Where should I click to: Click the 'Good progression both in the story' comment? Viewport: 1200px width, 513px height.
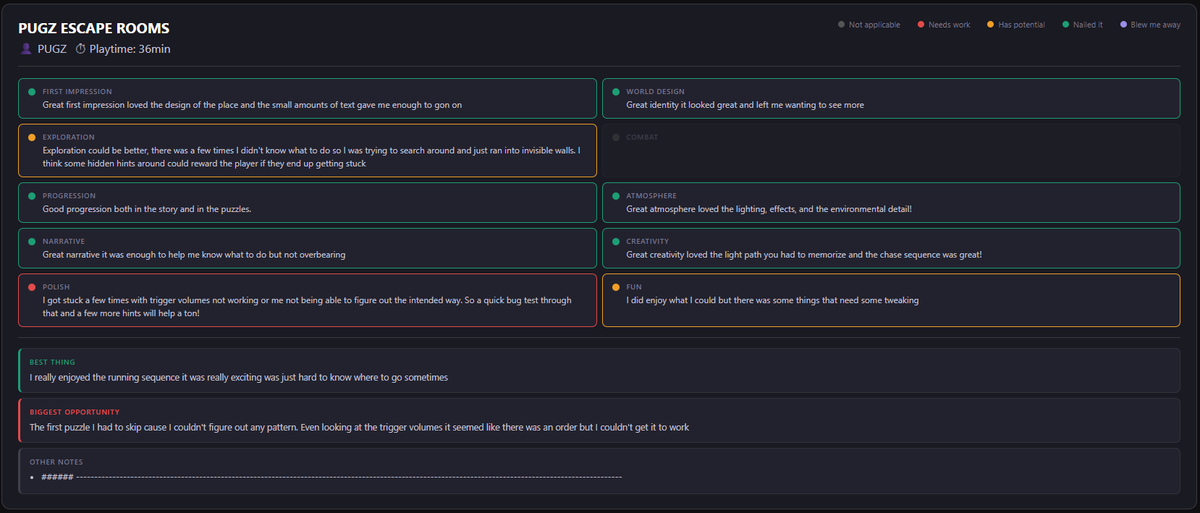pos(147,209)
